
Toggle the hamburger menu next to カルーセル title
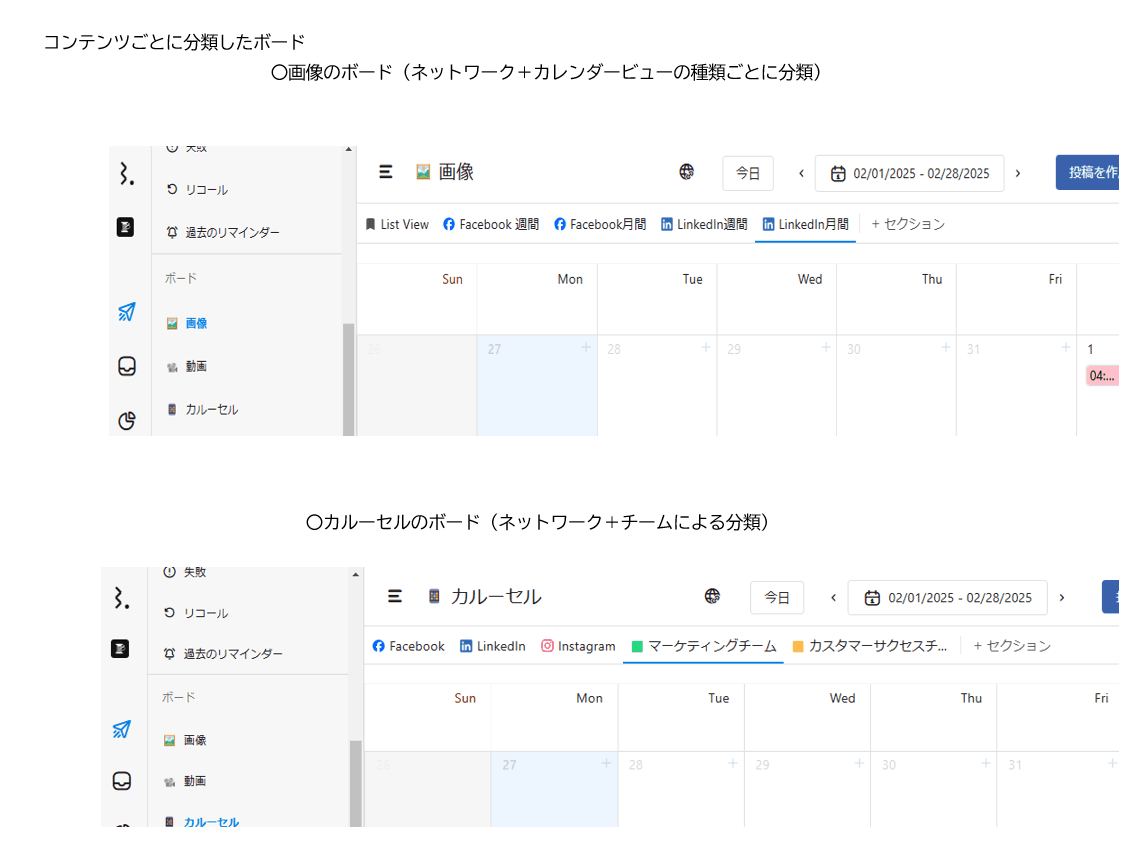tap(395, 597)
